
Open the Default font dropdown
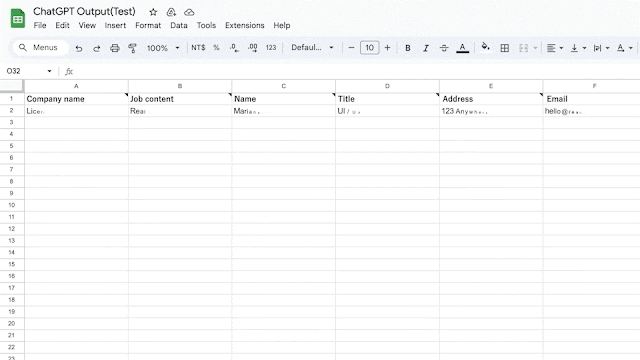tap(312, 48)
